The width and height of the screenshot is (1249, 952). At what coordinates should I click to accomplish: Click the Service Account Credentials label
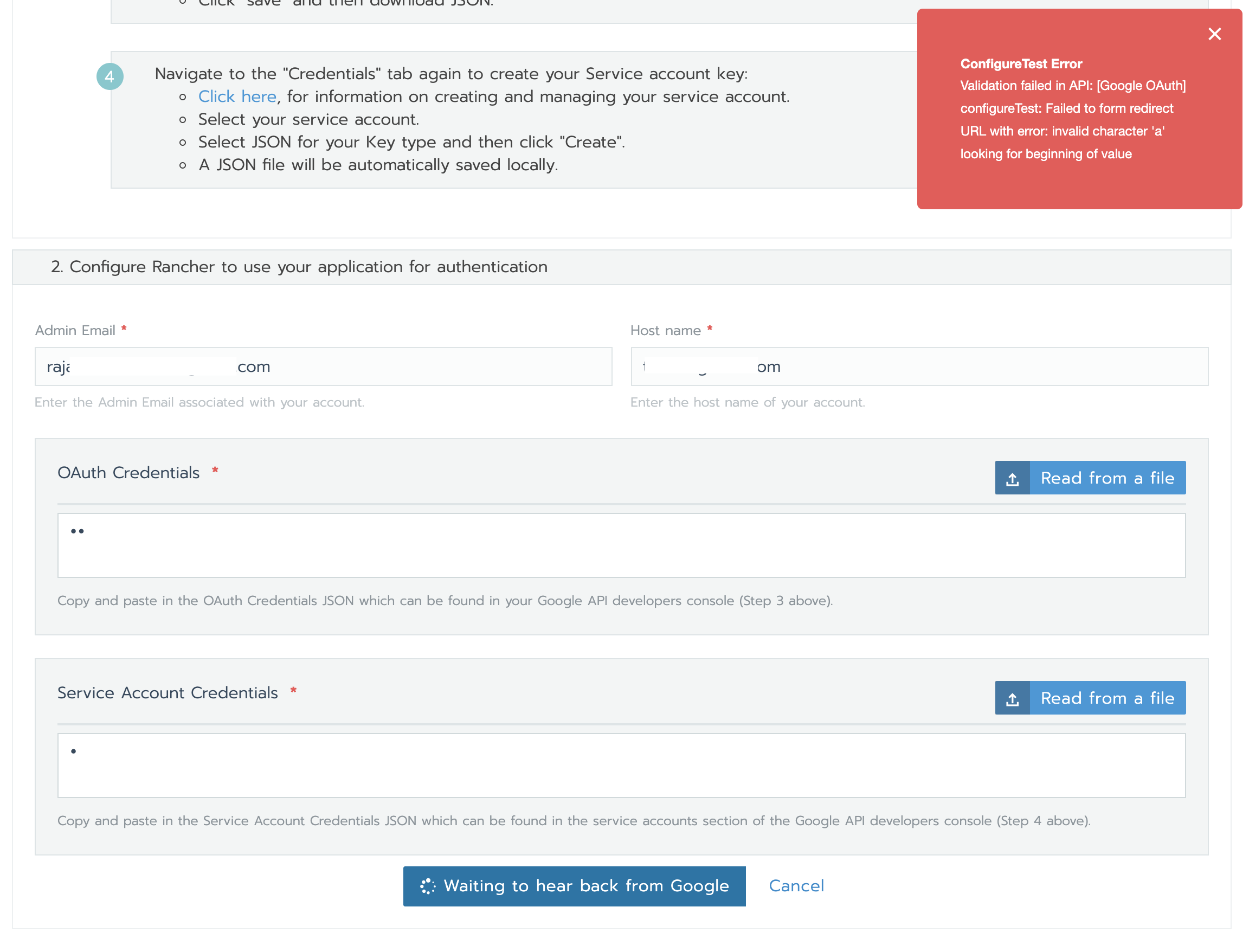click(168, 692)
